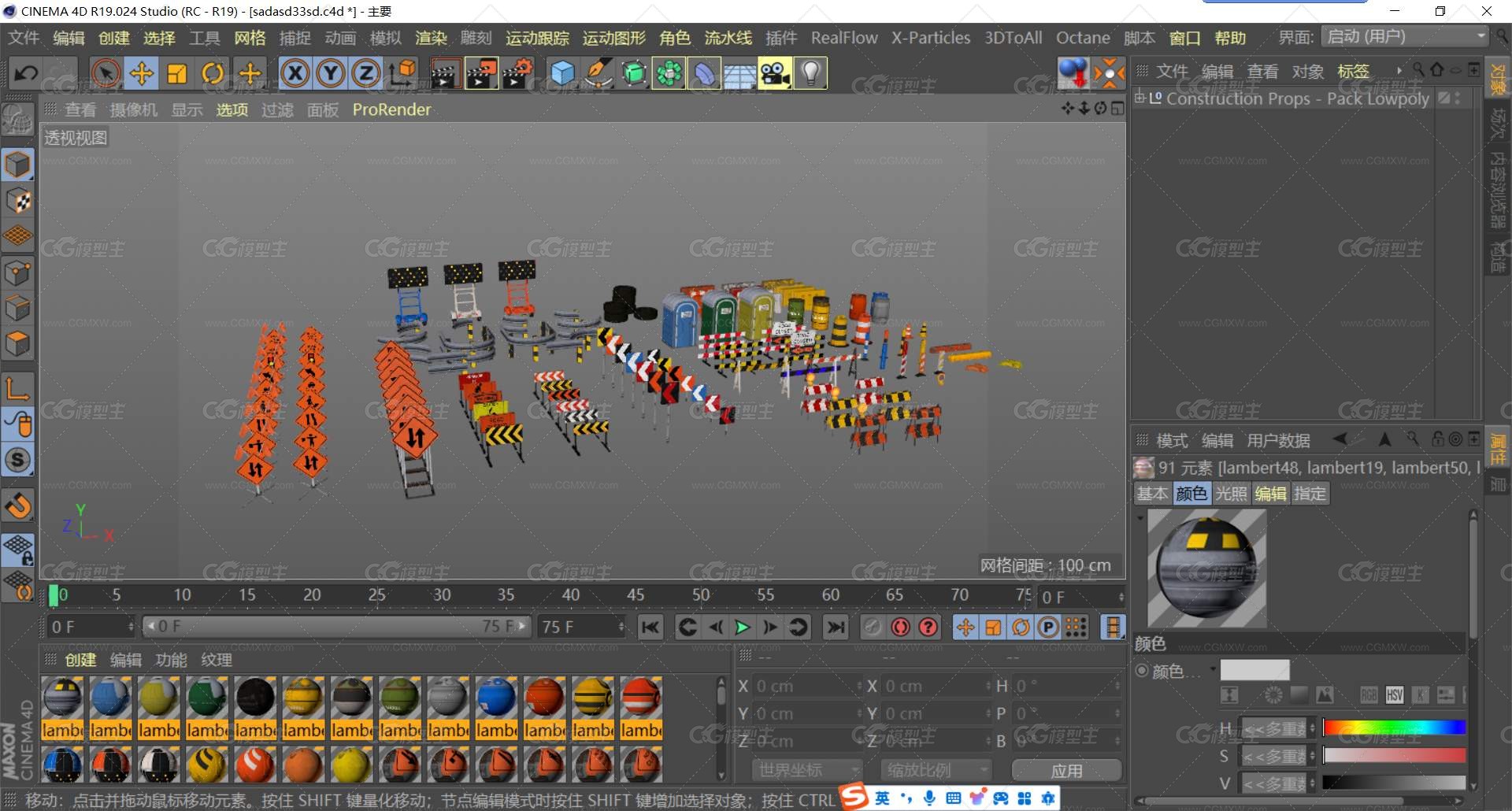Toggle 颜色 animation radio dot

point(1141,671)
